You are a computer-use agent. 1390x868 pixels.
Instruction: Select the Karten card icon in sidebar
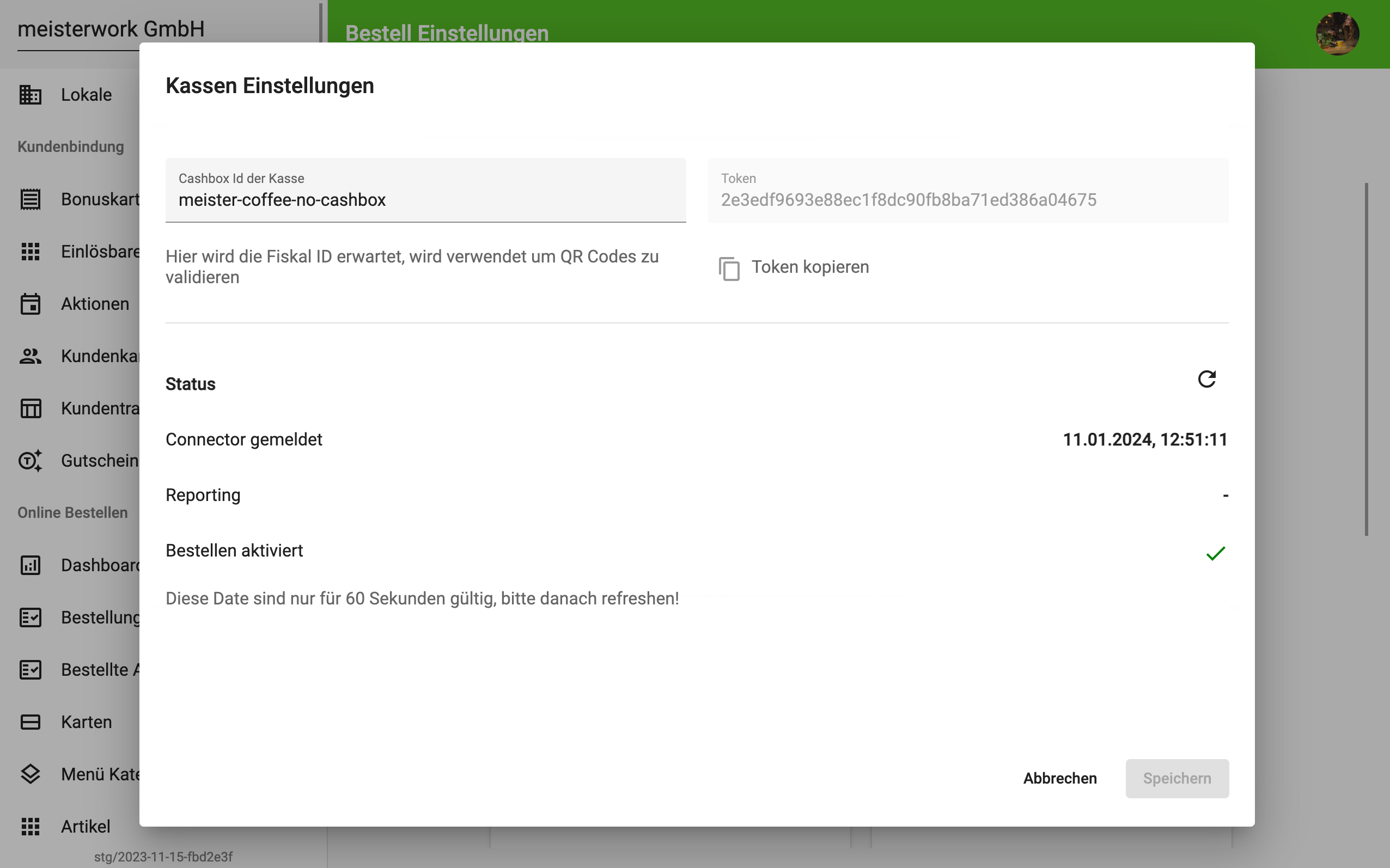[31, 722]
